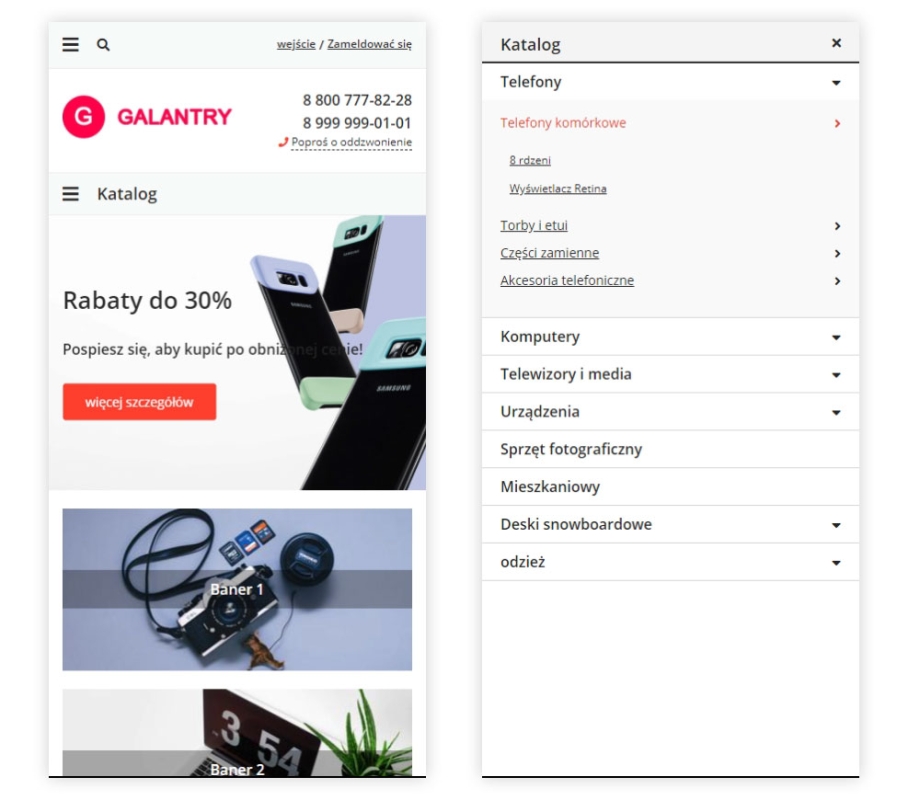Click the search magnifier icon
The image size is (920, 800).
pyautogui.click(x=103, y=45)
